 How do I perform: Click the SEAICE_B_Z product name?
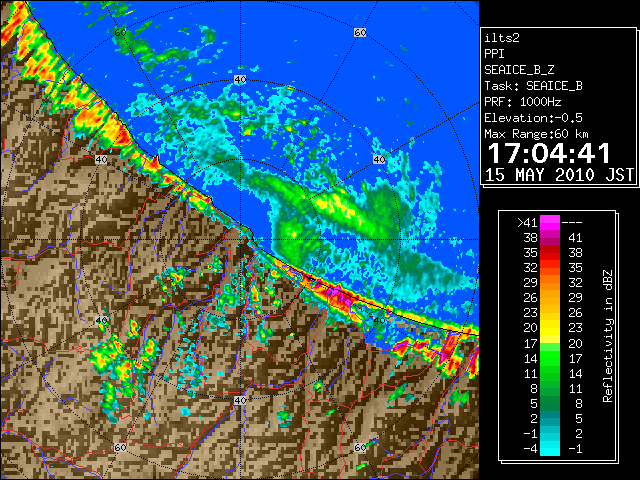tap(519, 70)
